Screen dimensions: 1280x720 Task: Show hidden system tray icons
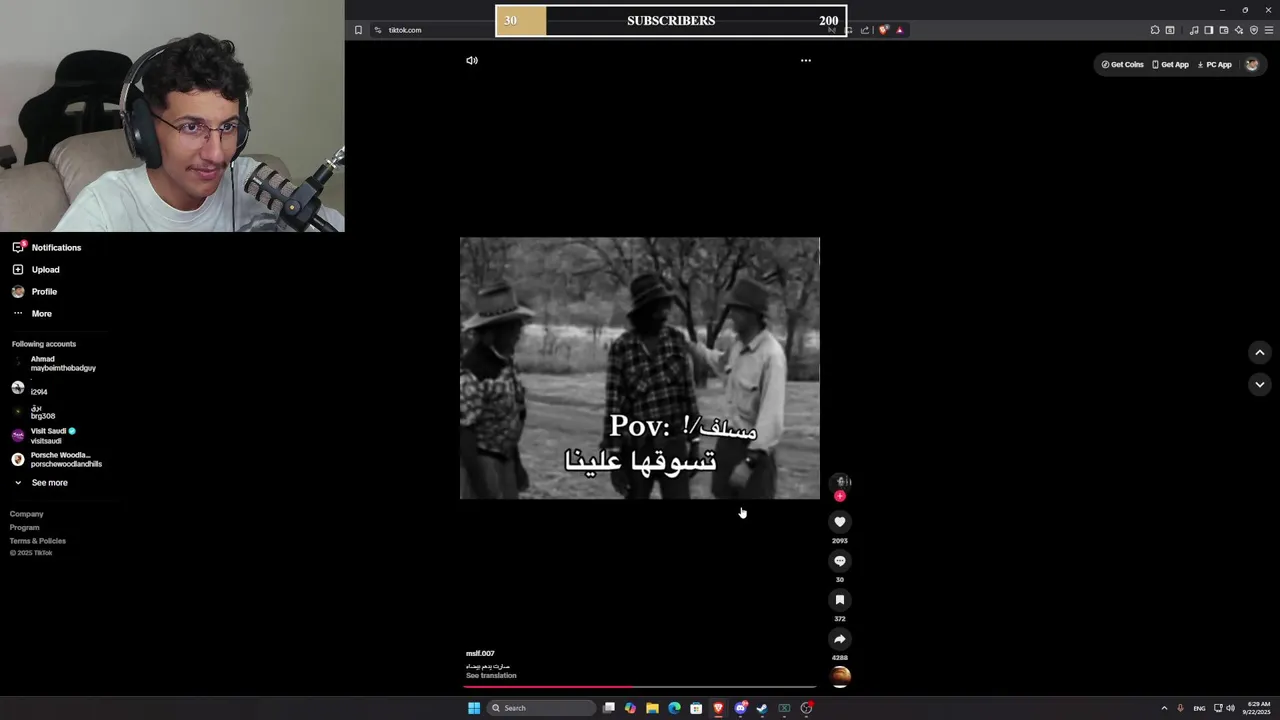[x=1164, y=708]
